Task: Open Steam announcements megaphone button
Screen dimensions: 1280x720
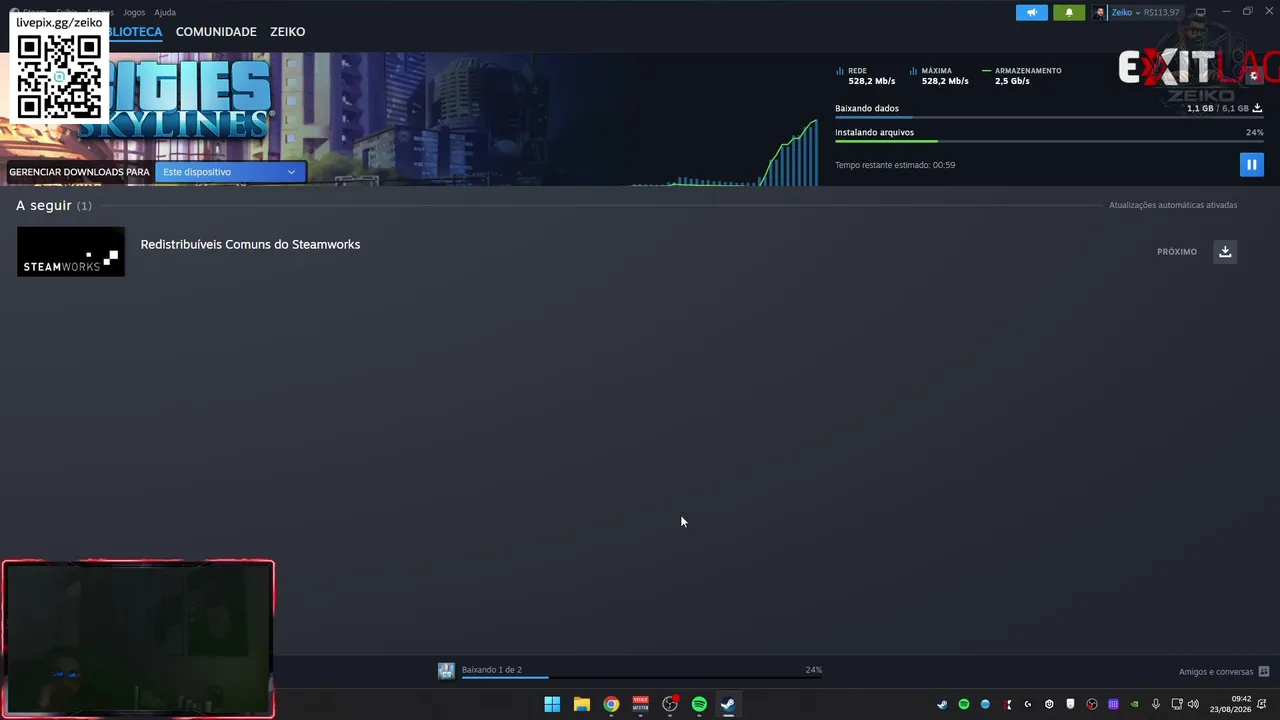Action: click(x=1032, y=12)
